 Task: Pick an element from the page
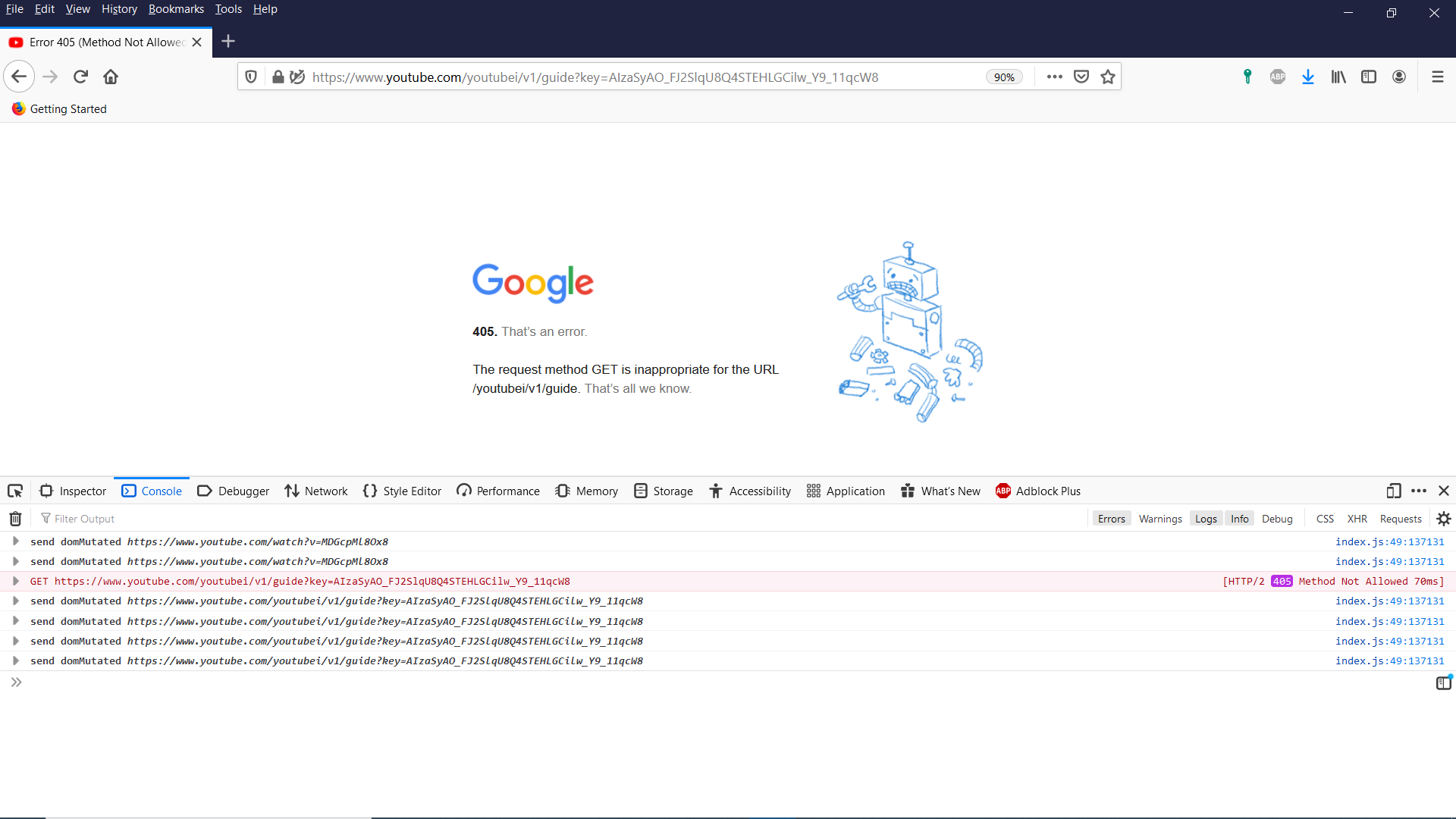coord(15,491)
